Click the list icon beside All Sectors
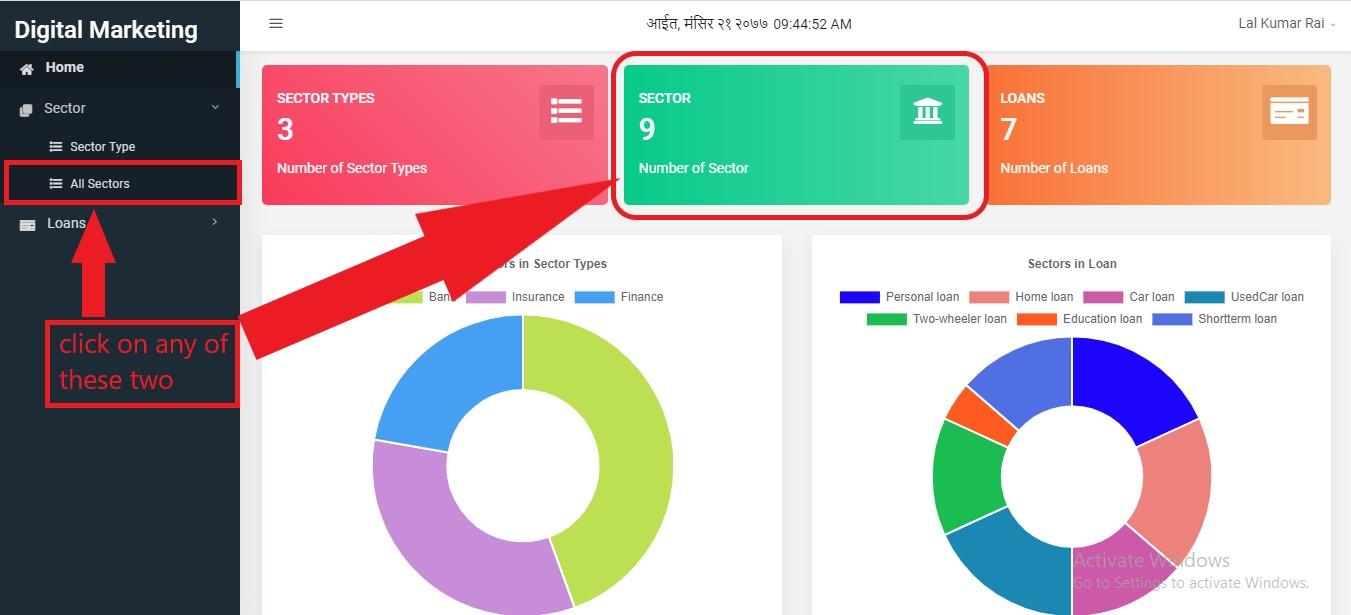This screenshot has width=1351, height=615. 56,184
